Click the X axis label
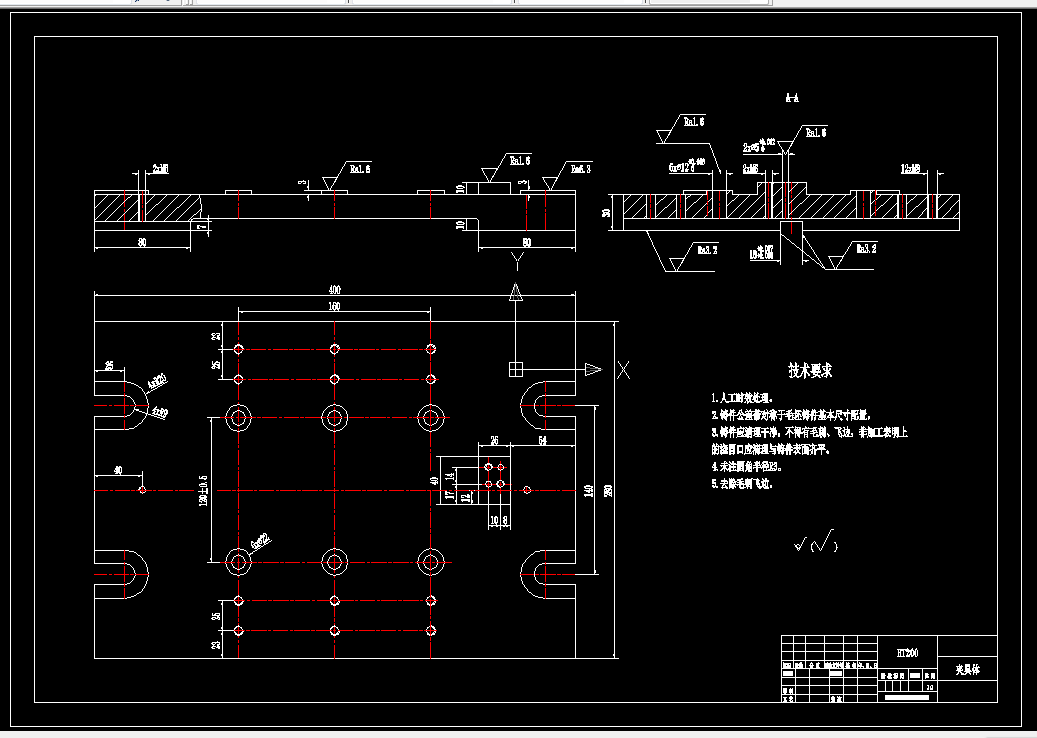The width and height of the screenshot is (1037, 738). tap(623, 370)
